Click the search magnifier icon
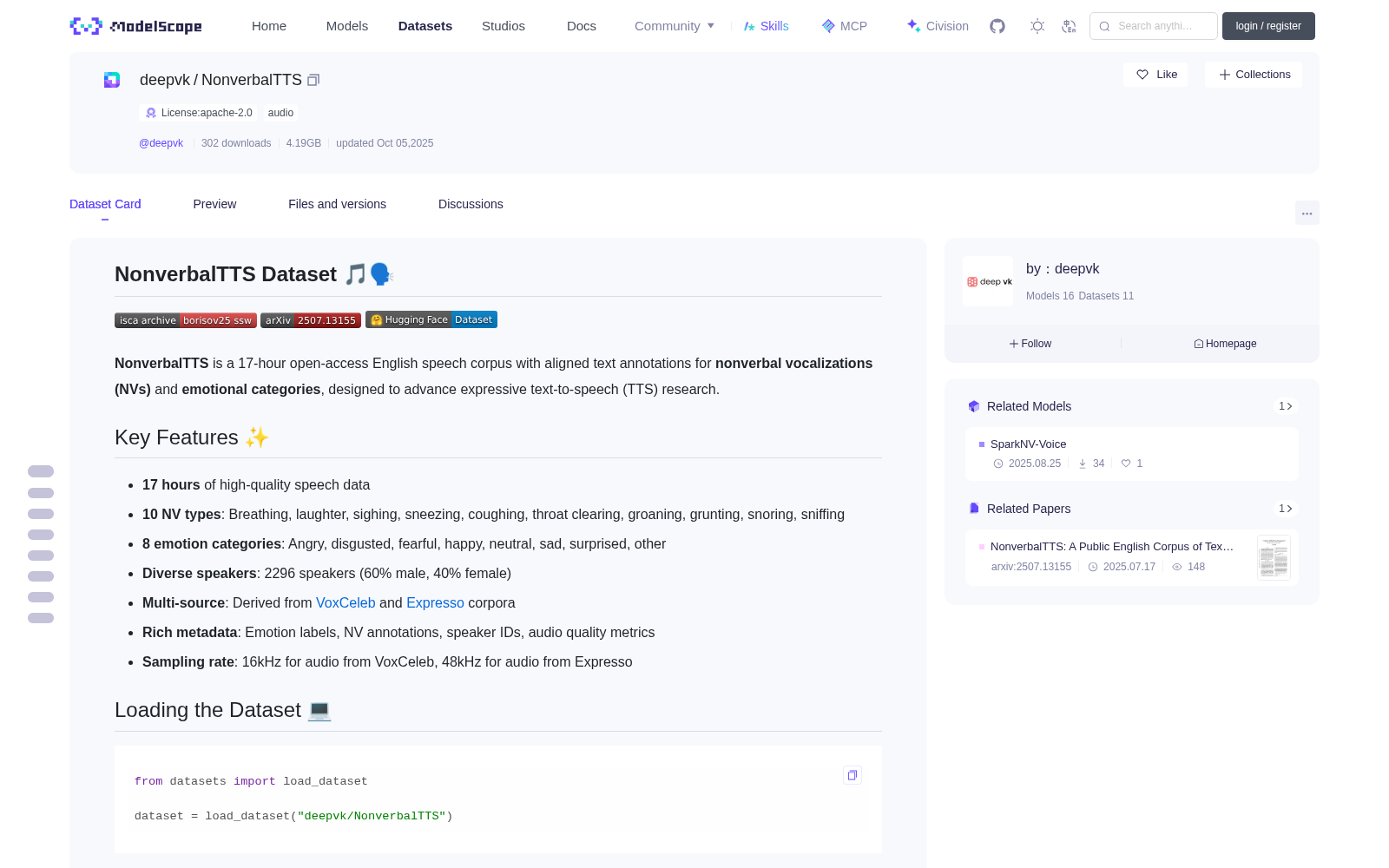The width and height of the screenshot is (1389, 868). (x=1104, y=26)
